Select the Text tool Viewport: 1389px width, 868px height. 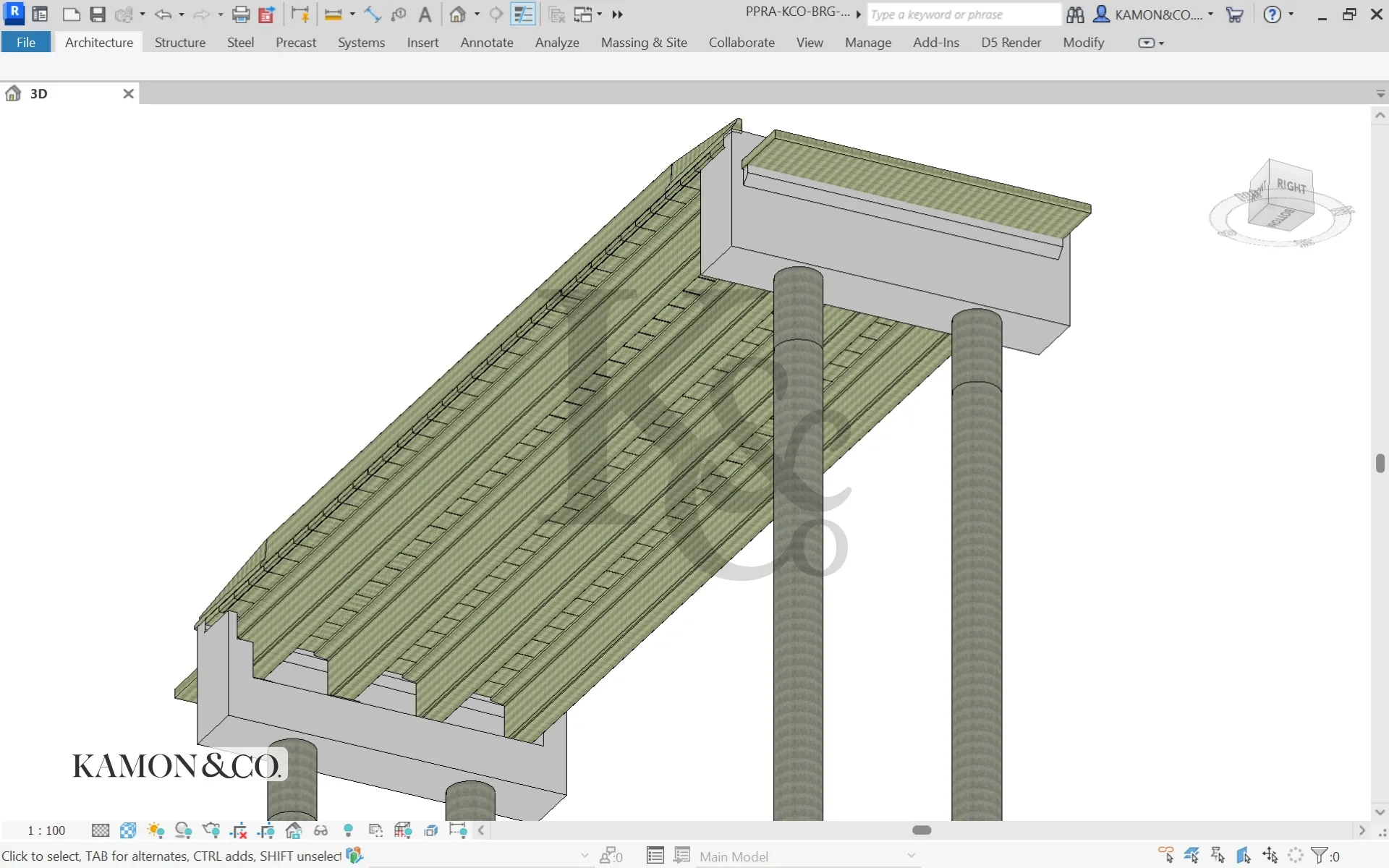point(425,14)
